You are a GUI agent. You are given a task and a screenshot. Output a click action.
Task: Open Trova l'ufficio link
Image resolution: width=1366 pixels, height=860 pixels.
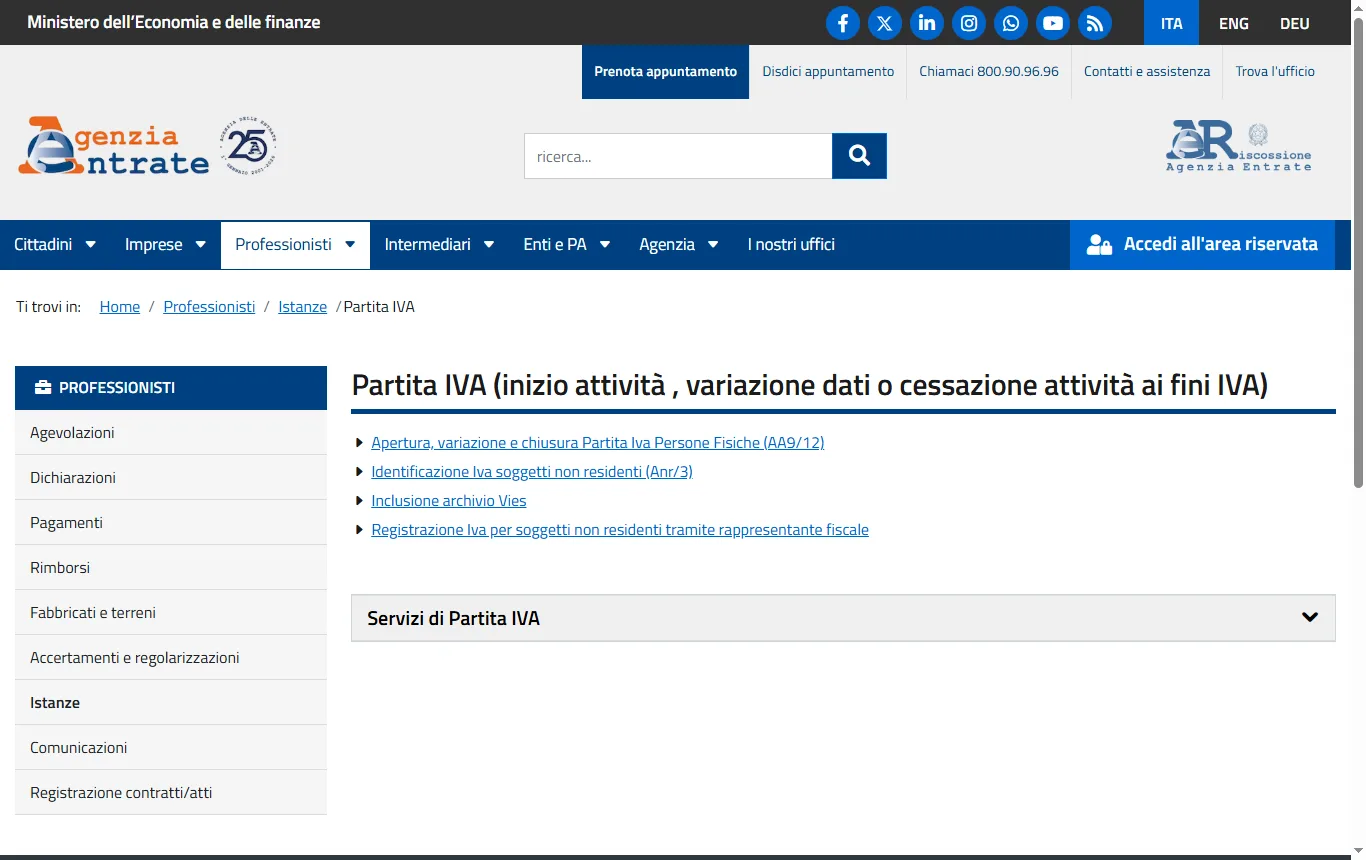[x=1275, y=72]
